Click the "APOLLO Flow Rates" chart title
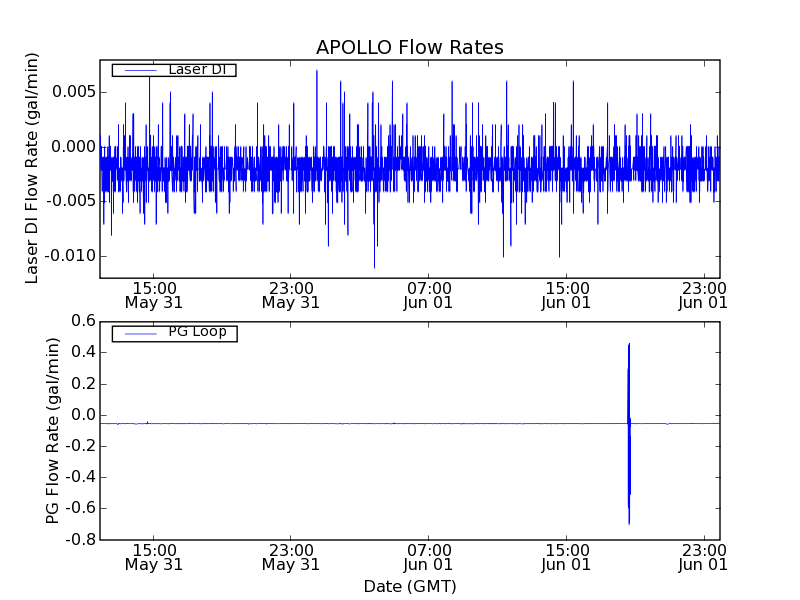The image size is (800, 600). (409, 48)
